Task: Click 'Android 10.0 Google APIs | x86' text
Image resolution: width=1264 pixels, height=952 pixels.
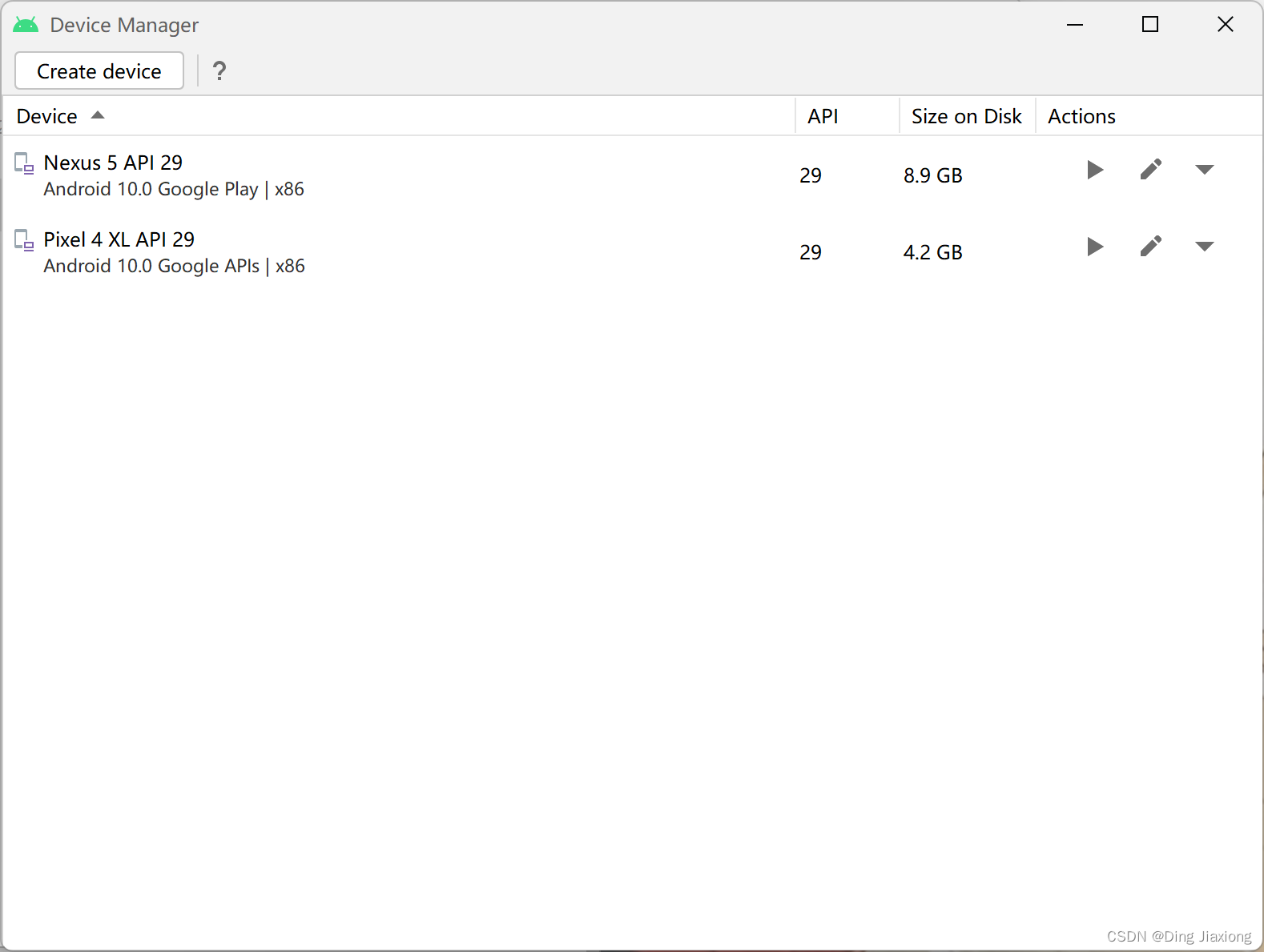Action: point(175,266)
